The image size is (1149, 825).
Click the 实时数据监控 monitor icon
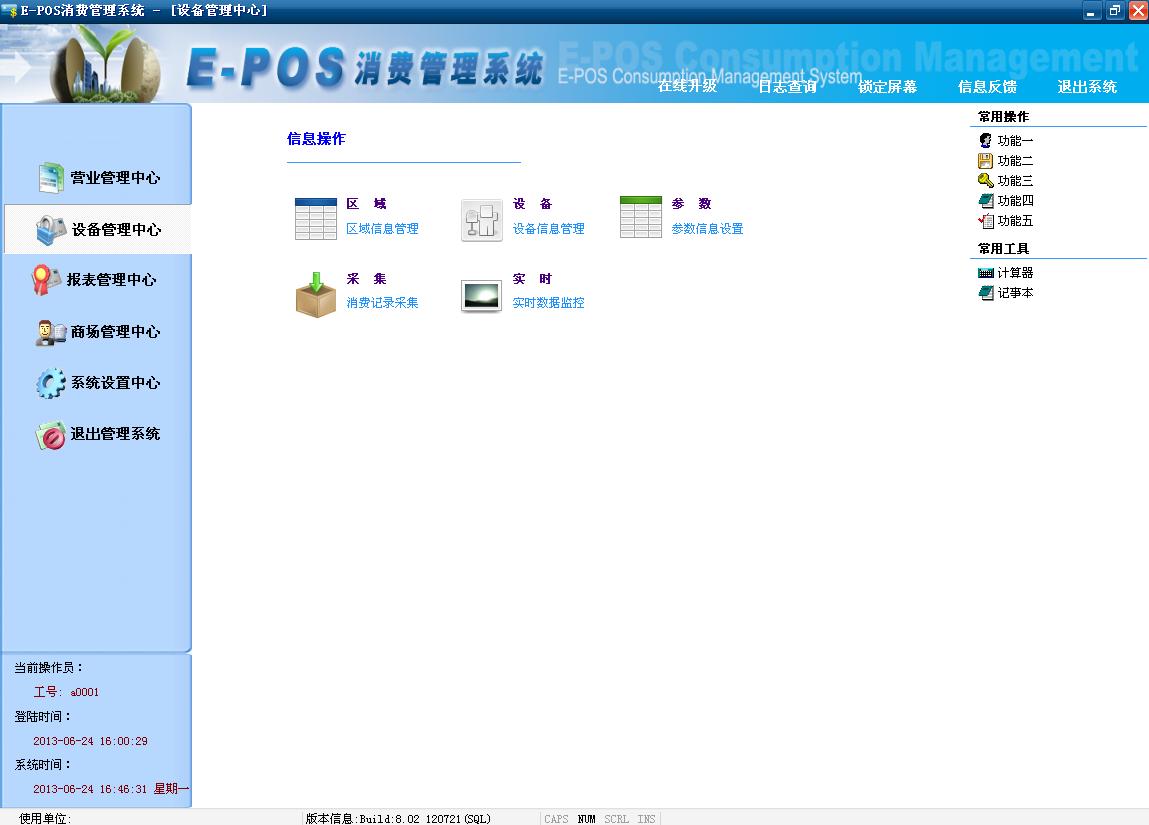click(481, 296)
